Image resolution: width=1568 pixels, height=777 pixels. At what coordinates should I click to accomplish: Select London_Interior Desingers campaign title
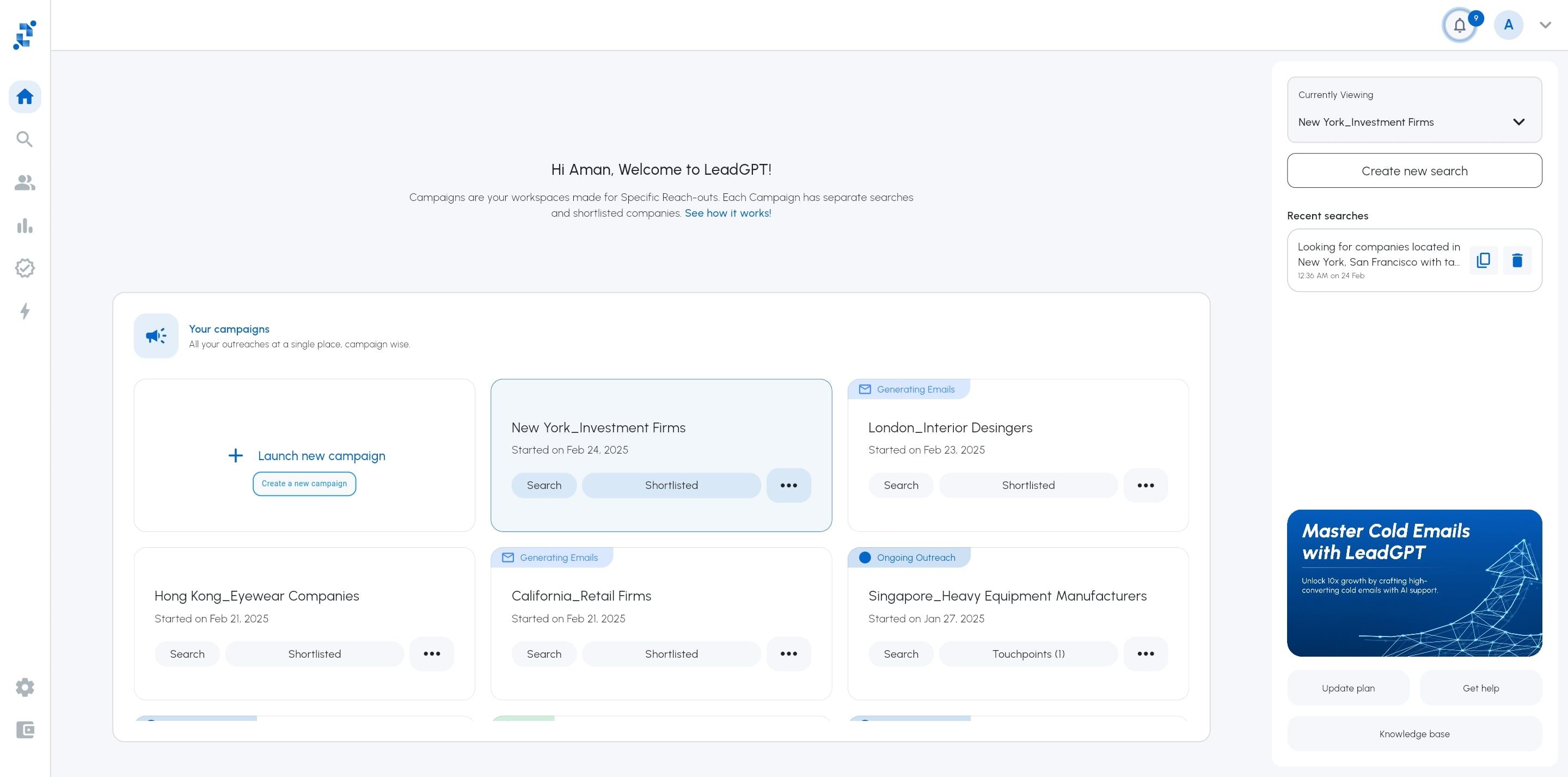click(950, 427)
